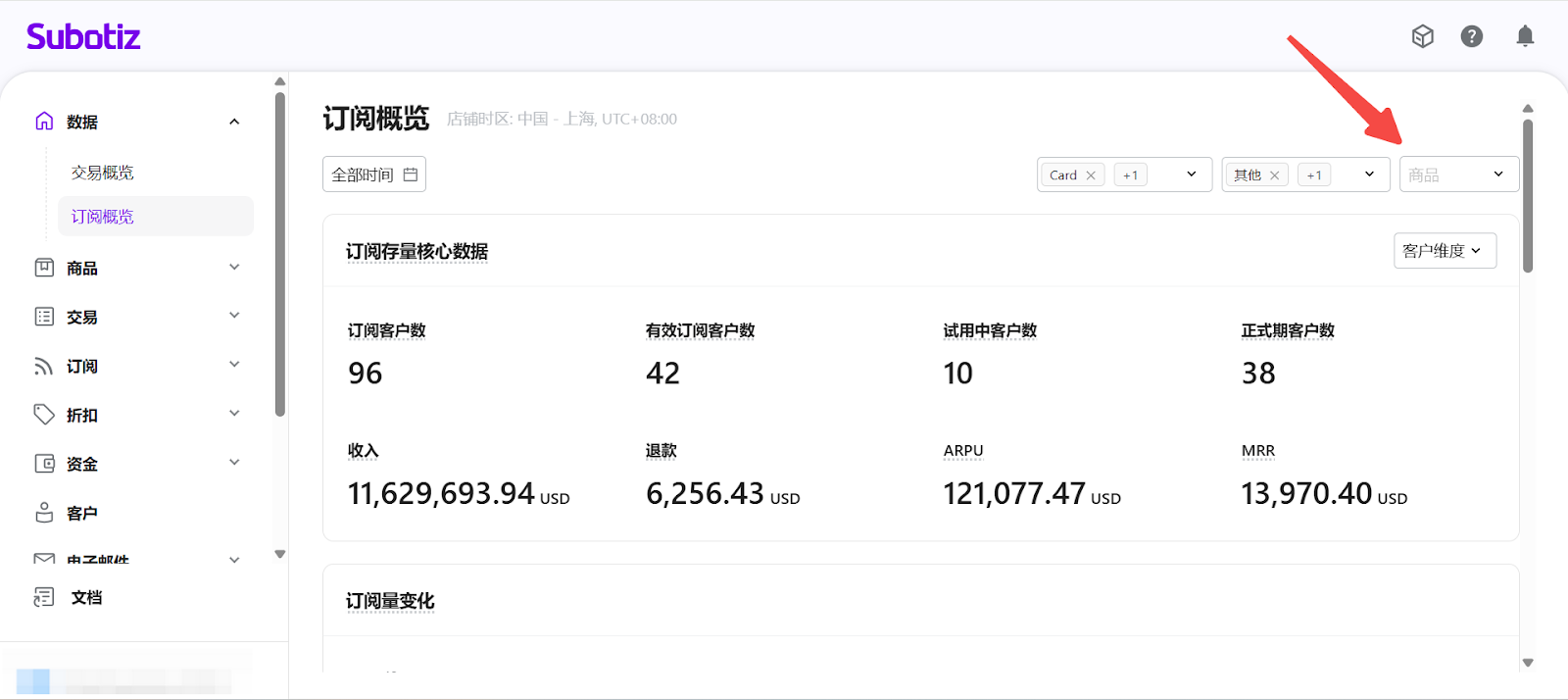Open the 客户维度 dimension dropdown
The width and height of the screenshot is (1568, 700).
tap(1445, 251)
